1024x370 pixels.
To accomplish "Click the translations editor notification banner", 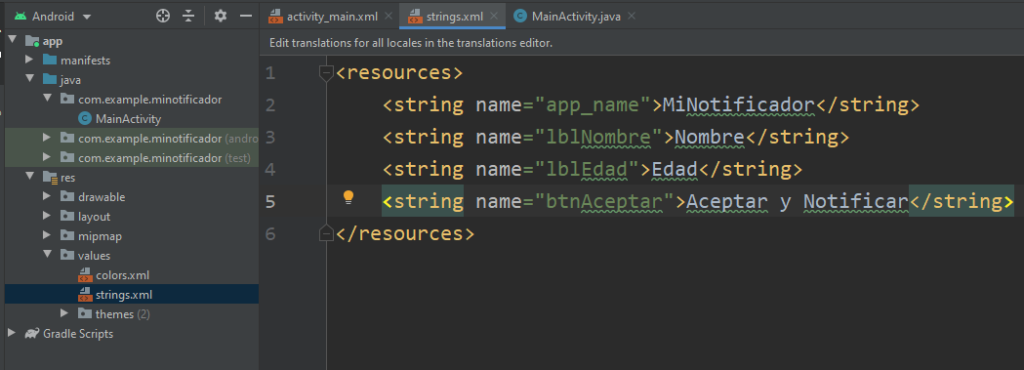I will [641, 43].
